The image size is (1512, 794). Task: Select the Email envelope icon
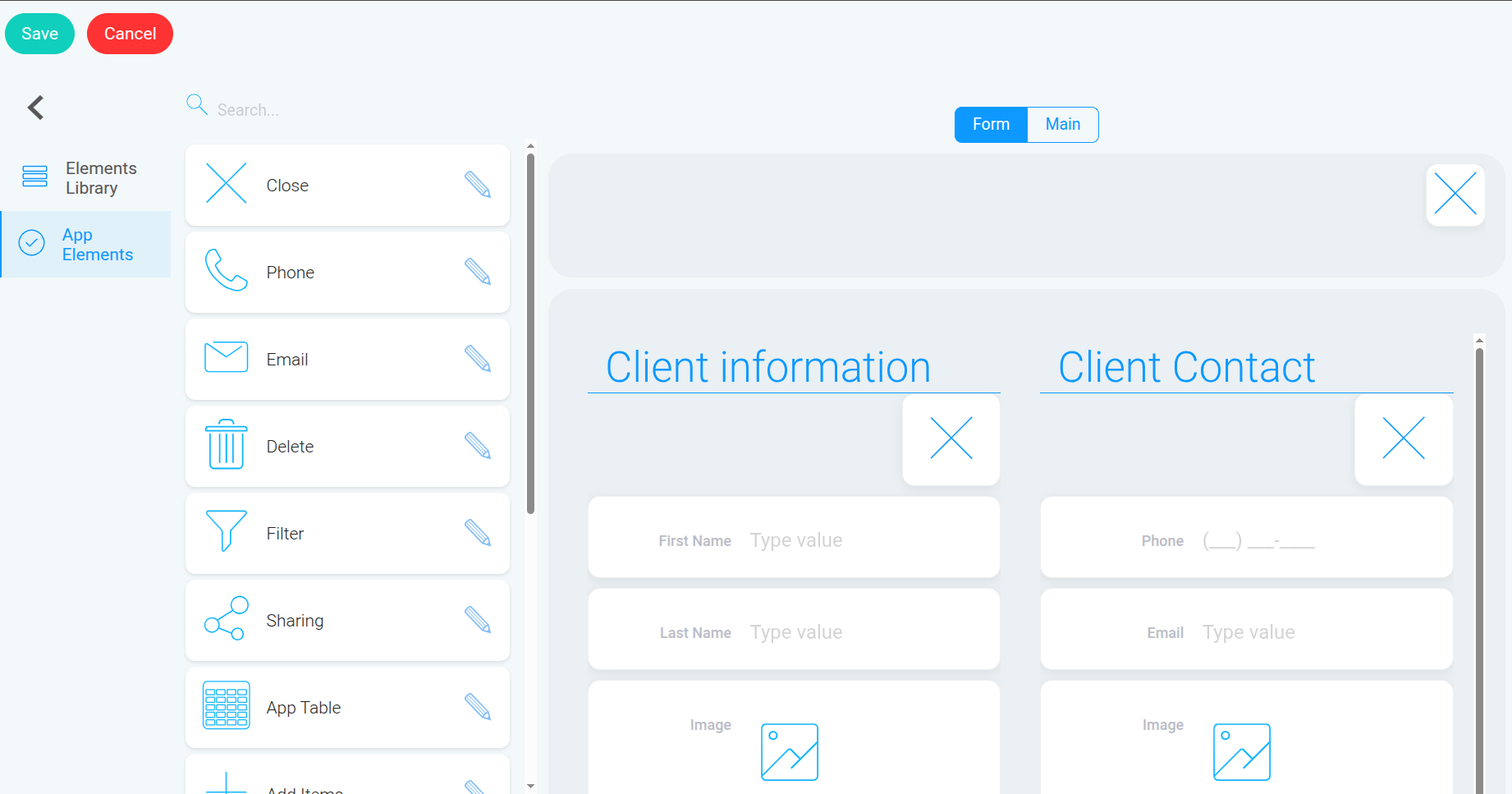click(x=226, y=357)
